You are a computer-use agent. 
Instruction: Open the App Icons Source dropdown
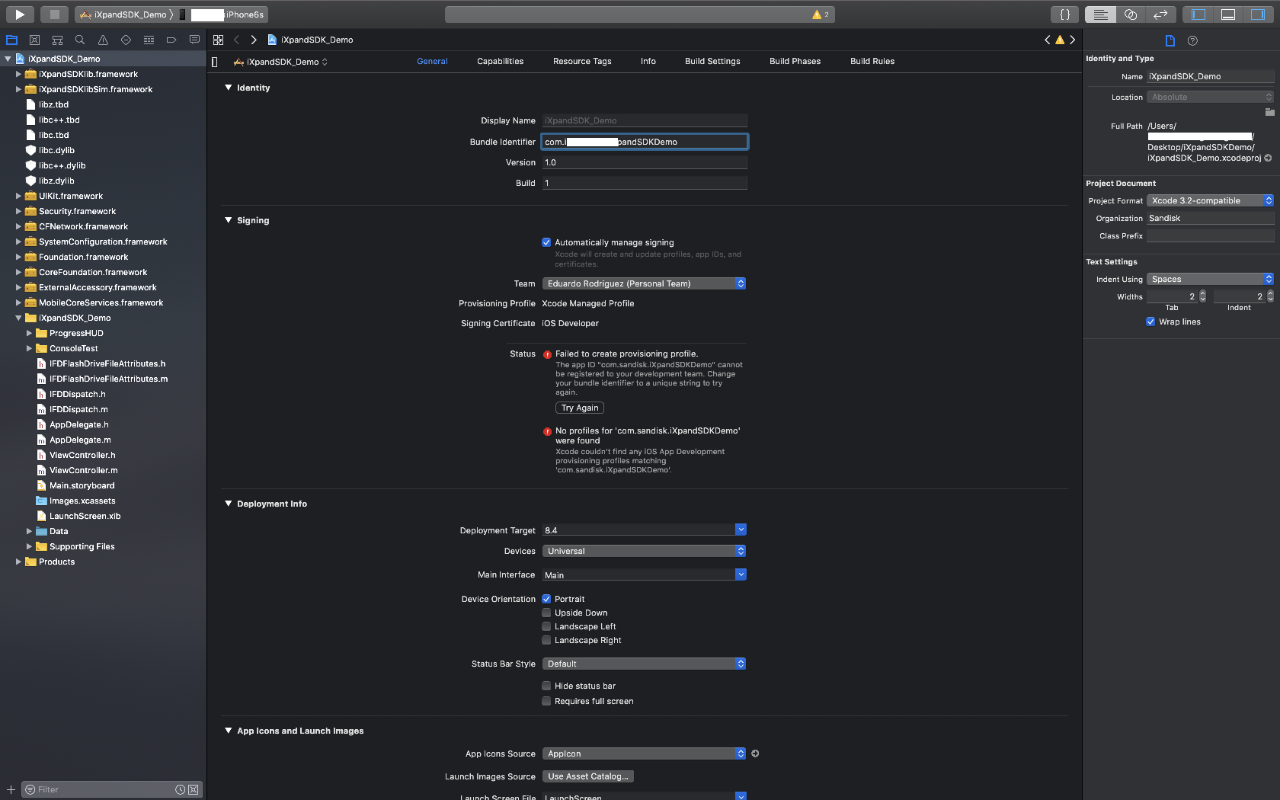(644, 754)
